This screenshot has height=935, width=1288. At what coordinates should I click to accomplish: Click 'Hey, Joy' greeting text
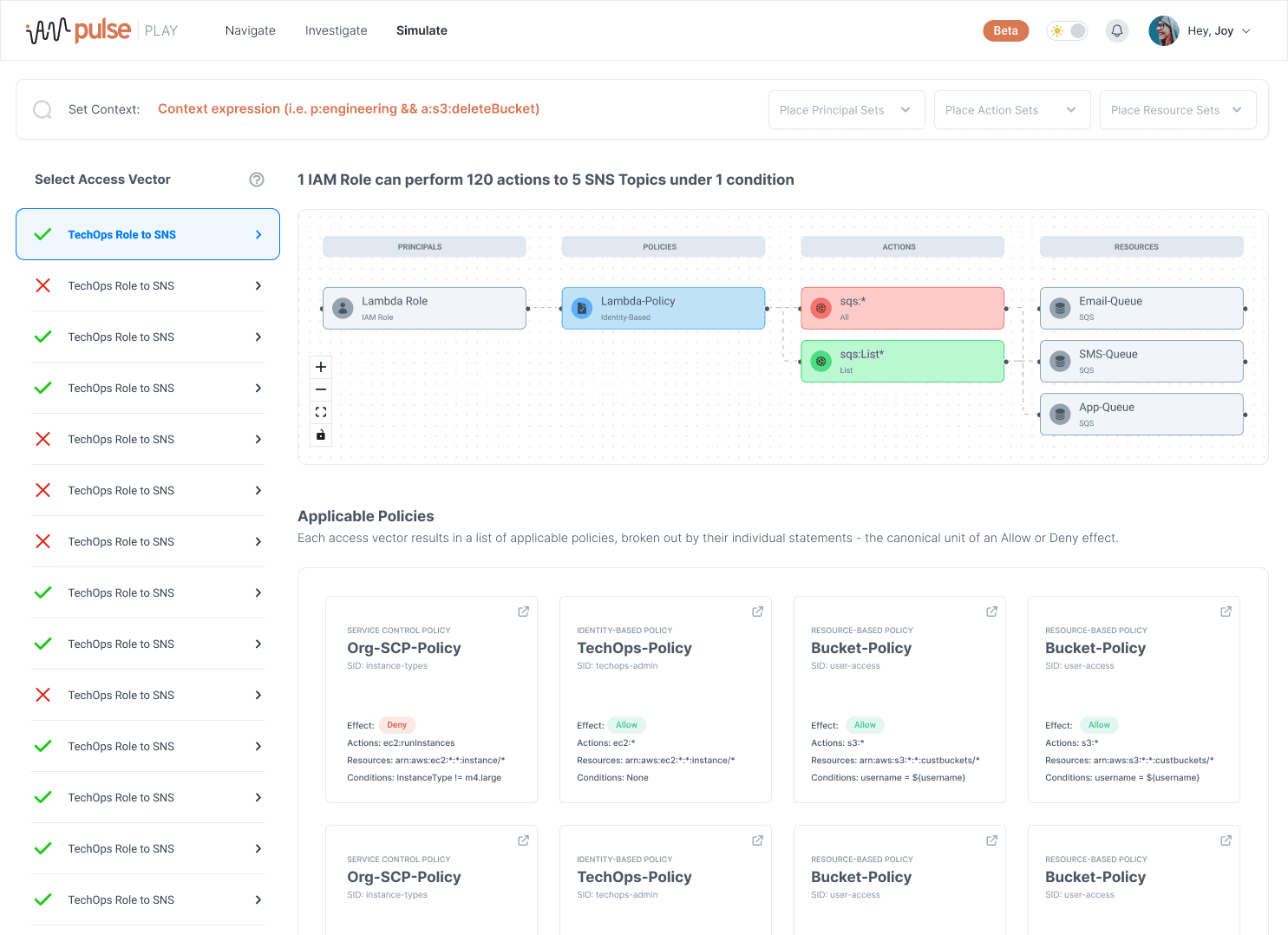point(1211,30)
